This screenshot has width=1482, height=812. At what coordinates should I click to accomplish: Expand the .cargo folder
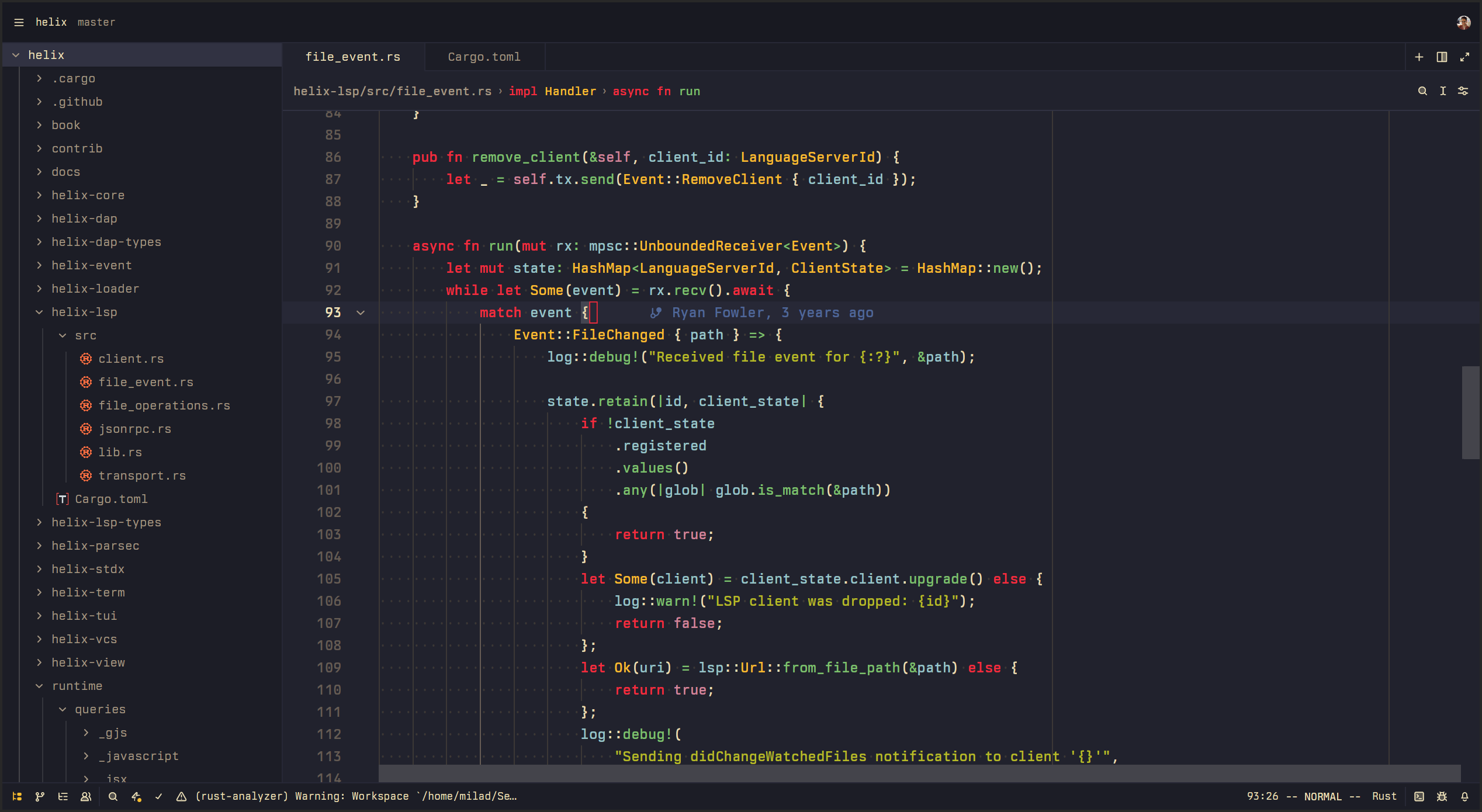point(39,78)
